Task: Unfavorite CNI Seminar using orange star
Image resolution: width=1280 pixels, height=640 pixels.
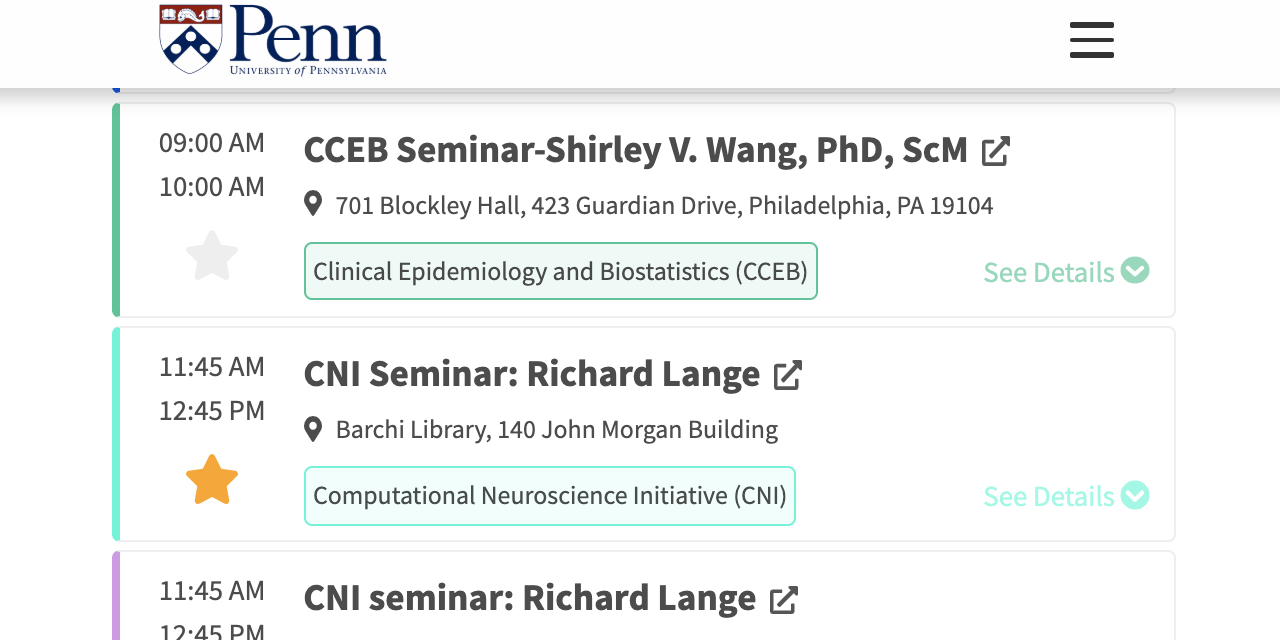Action: pos(212,480)
